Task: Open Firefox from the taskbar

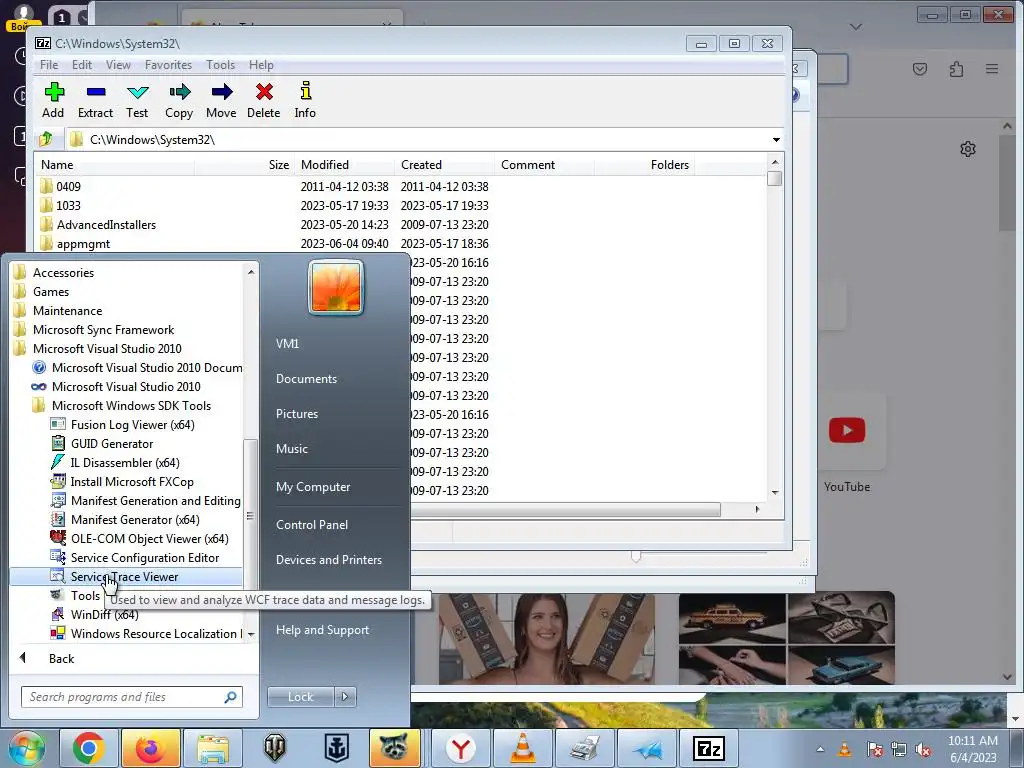Action: click(150, 748)
